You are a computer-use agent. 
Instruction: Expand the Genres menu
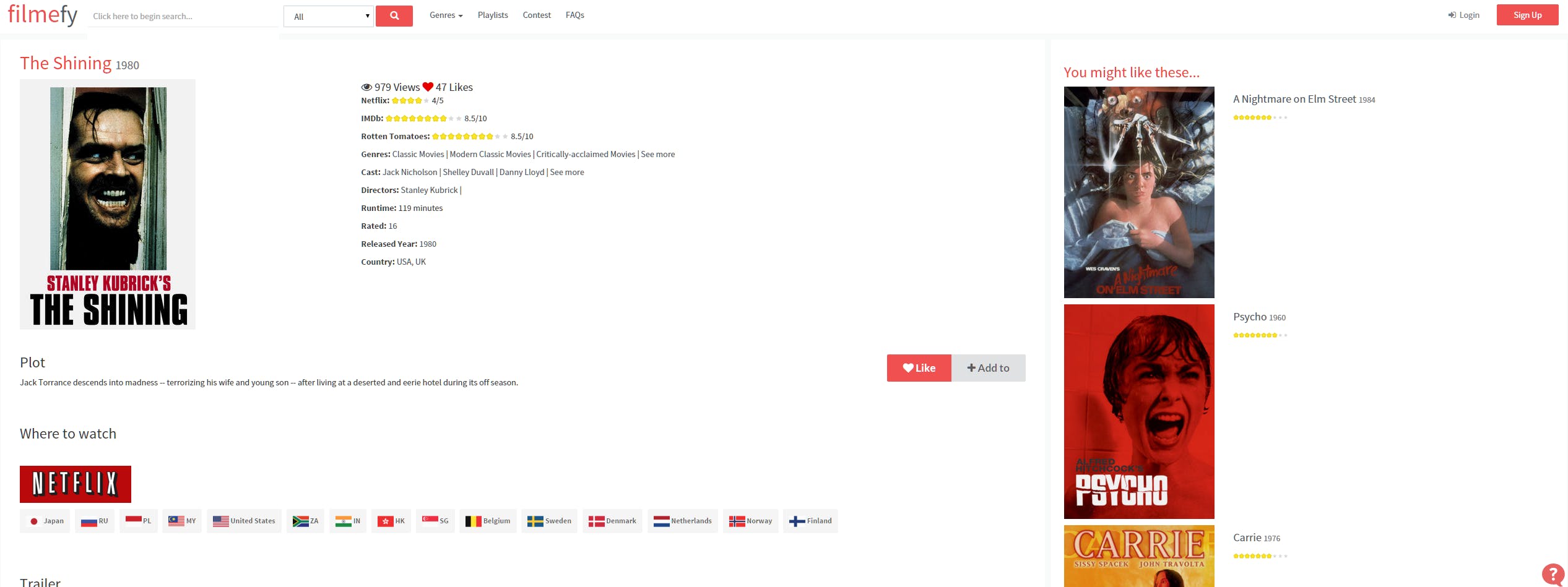[x=446, y=15]
